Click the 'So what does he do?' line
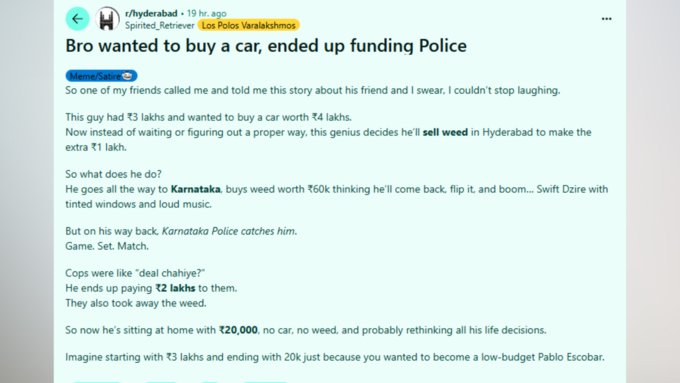This screenshot has width=680, height=383. click(x=113, y=174)
